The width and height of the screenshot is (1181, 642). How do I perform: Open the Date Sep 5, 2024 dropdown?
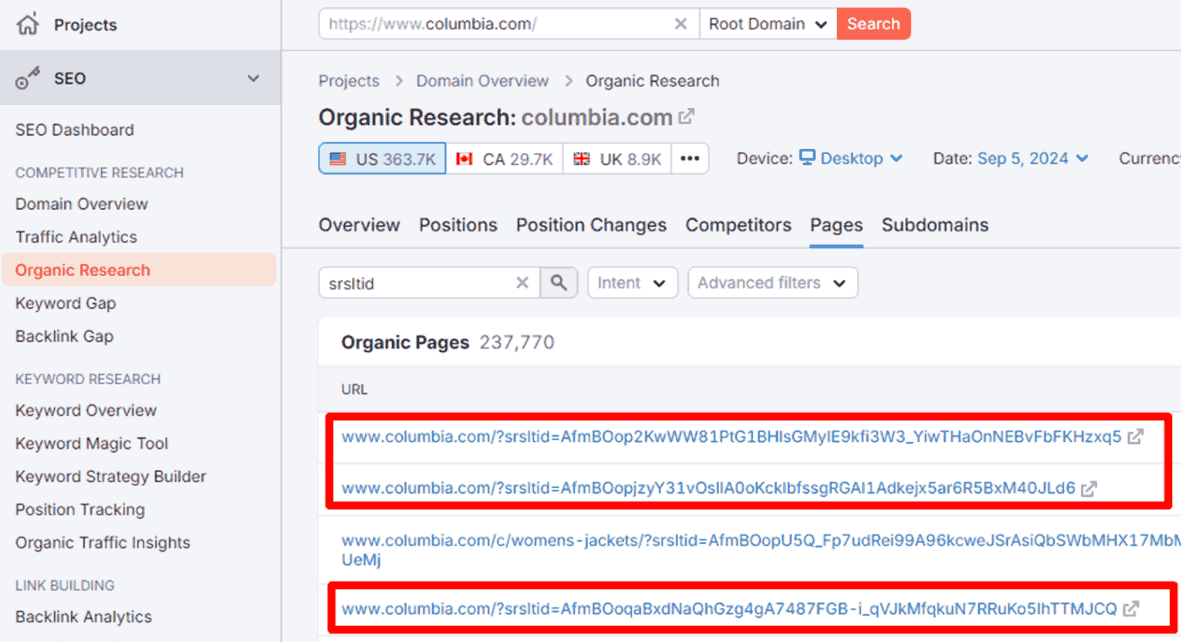tap(1033, 158)
